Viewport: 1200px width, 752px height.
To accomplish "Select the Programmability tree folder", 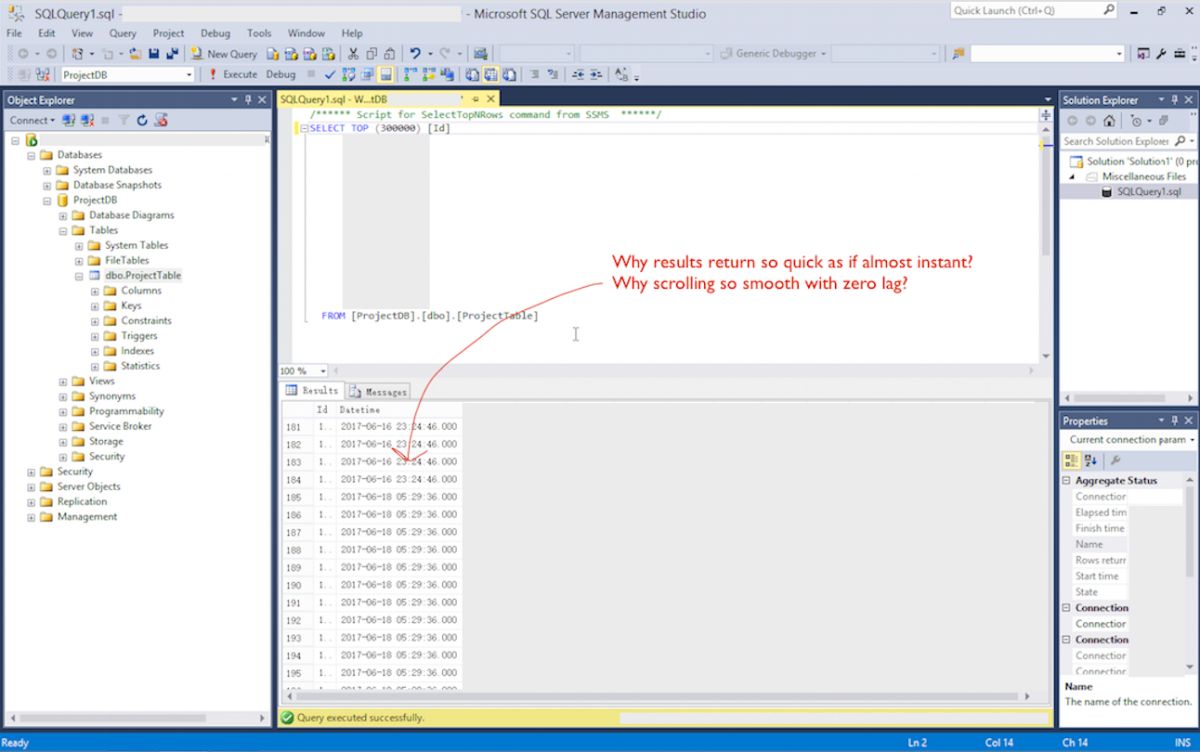I will [x=126, y=411].
